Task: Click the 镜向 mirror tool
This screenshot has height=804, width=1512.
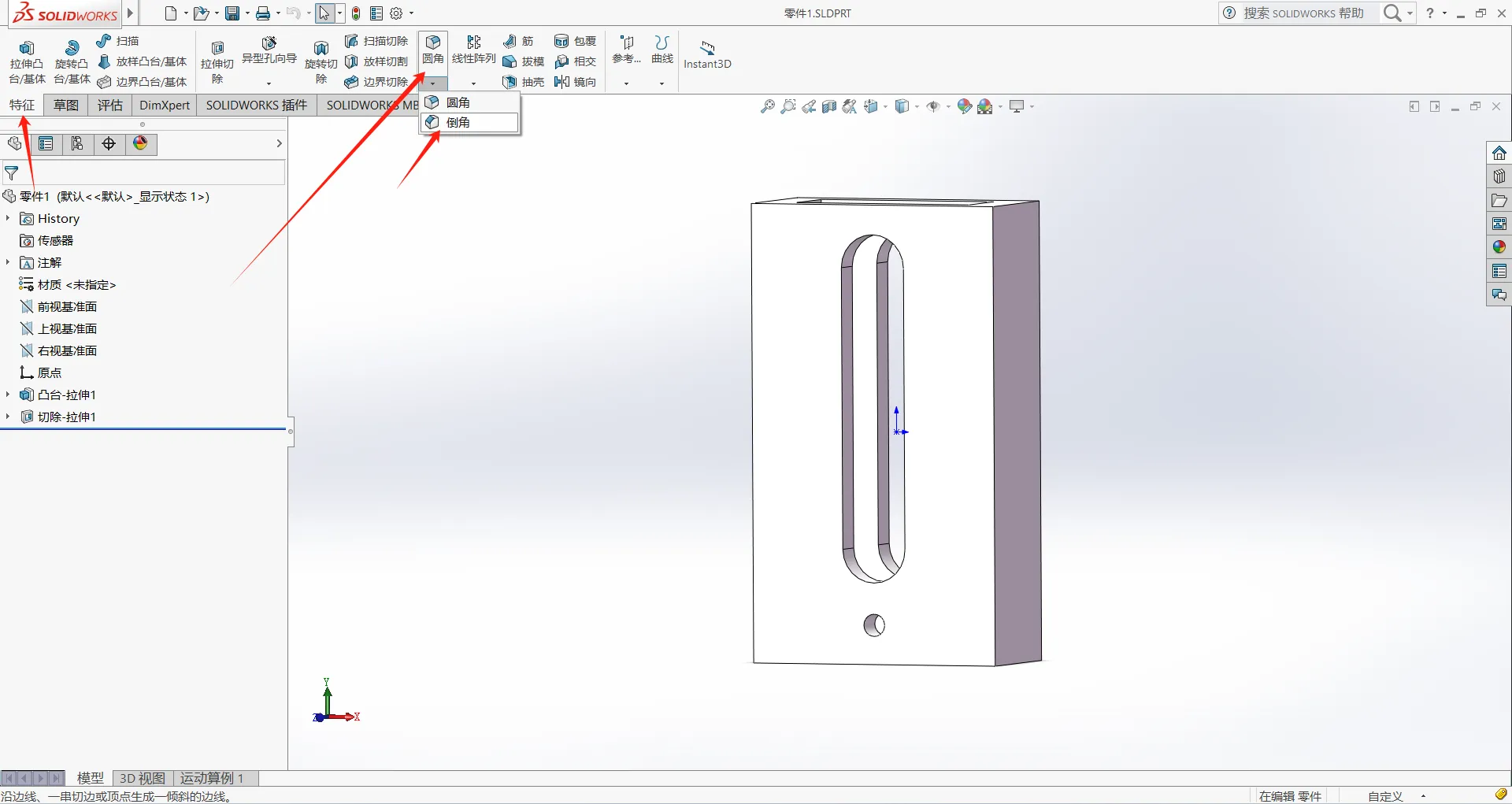Action: tap(575, 82)
